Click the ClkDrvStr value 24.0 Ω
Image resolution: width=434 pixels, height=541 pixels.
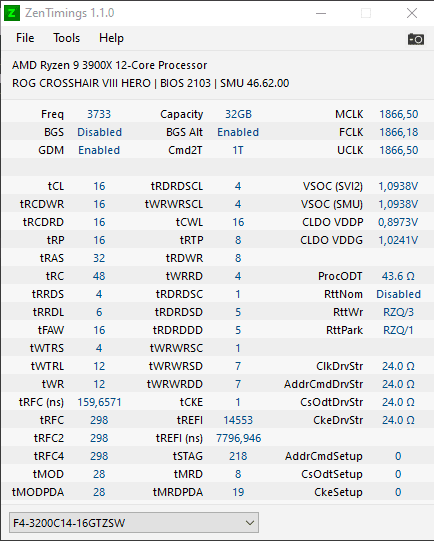(x=398, y=366)
